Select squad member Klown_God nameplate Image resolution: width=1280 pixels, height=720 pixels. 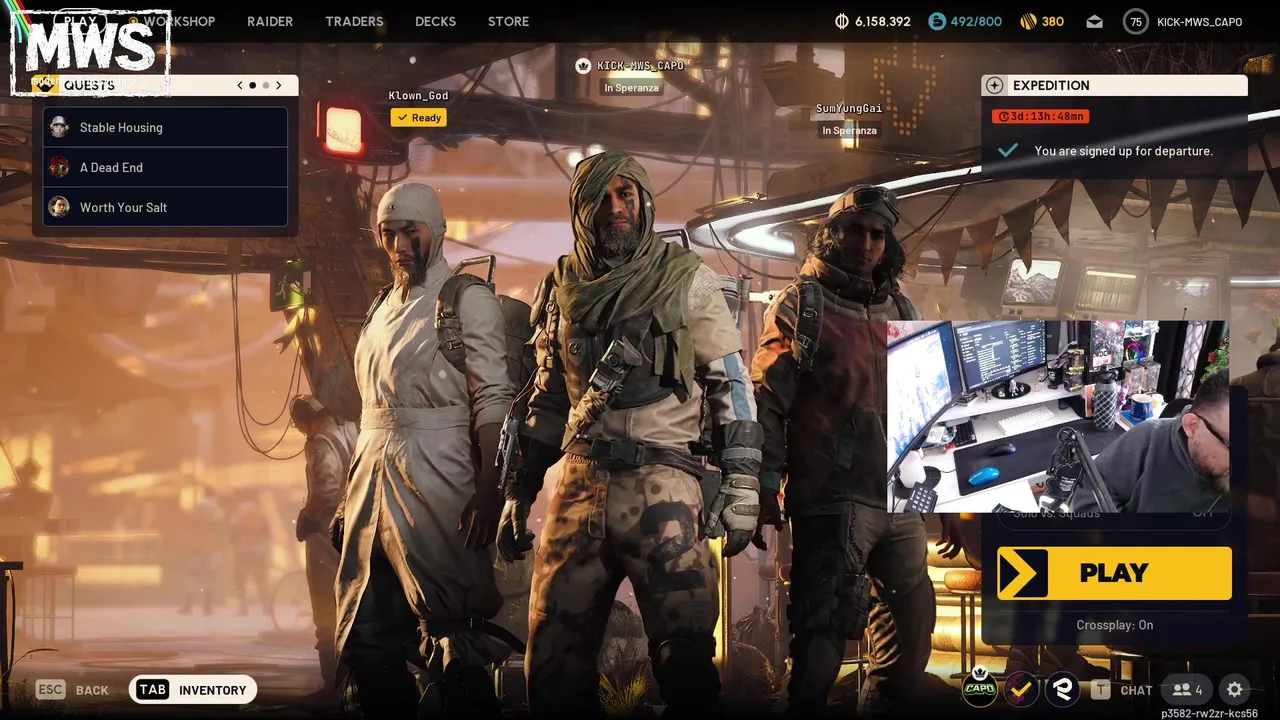(418, 96)
